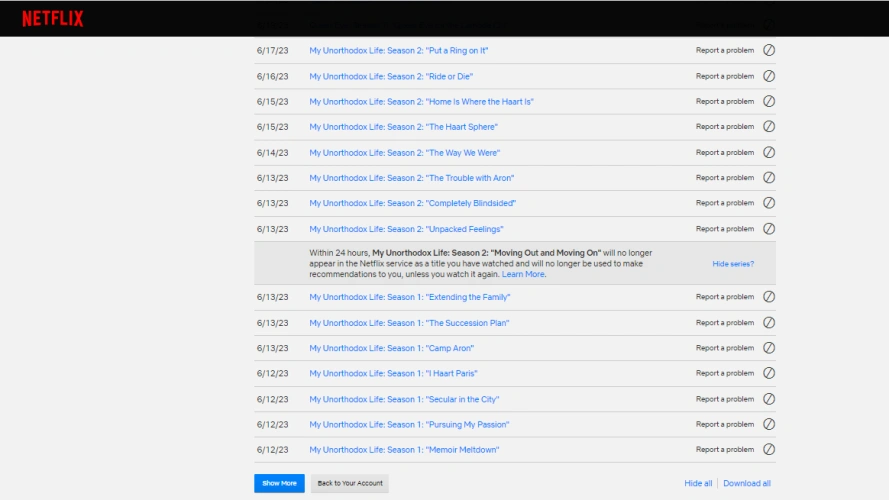Click the Back to Your Account button

click(350, 483)
